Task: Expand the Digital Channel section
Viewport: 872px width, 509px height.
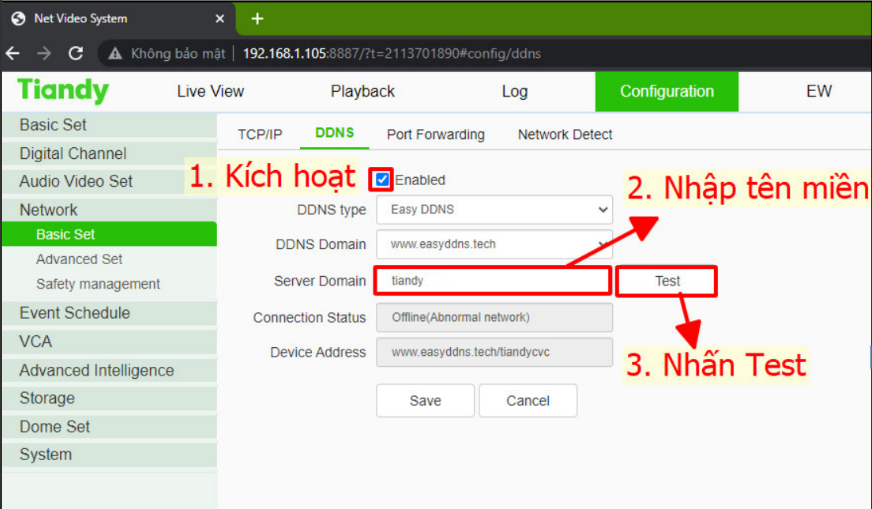Action: [110, 154]
